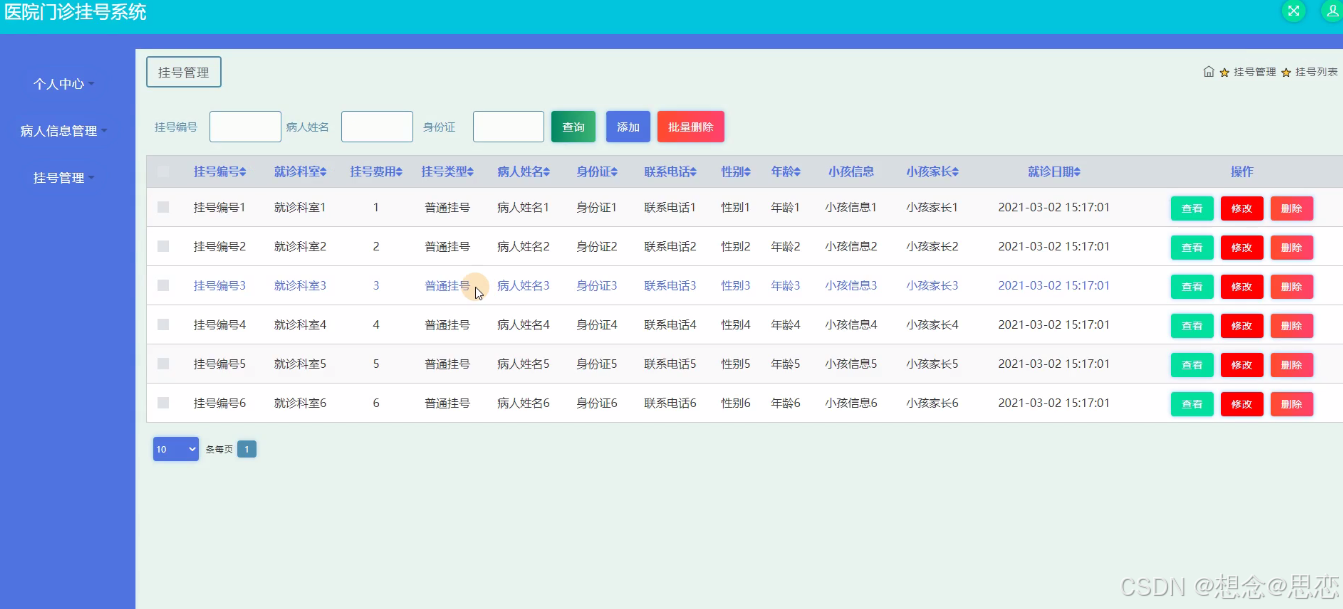Check the row checkbox for 挂号编号3
Screen dimensions: 1343x609
(163, 285)
